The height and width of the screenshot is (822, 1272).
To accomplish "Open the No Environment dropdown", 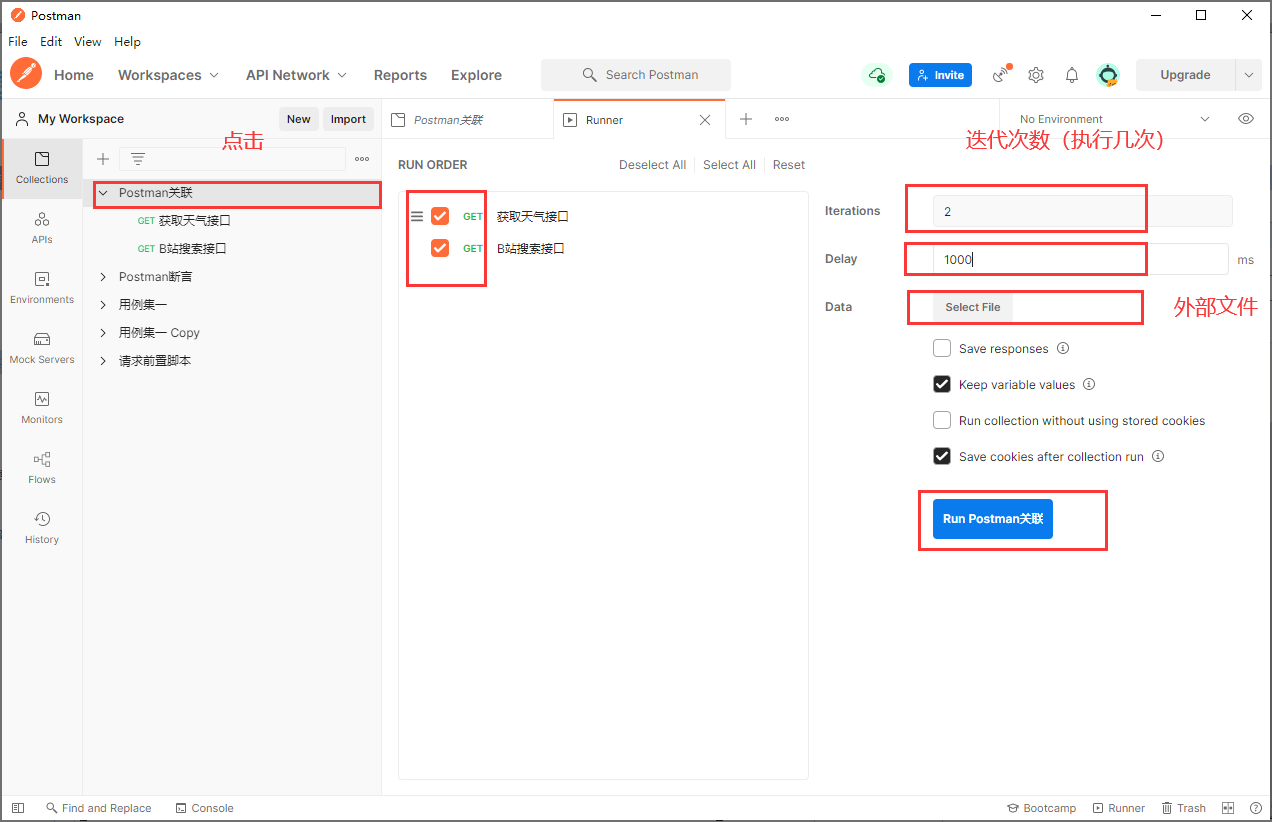I will coord(1114,119).
